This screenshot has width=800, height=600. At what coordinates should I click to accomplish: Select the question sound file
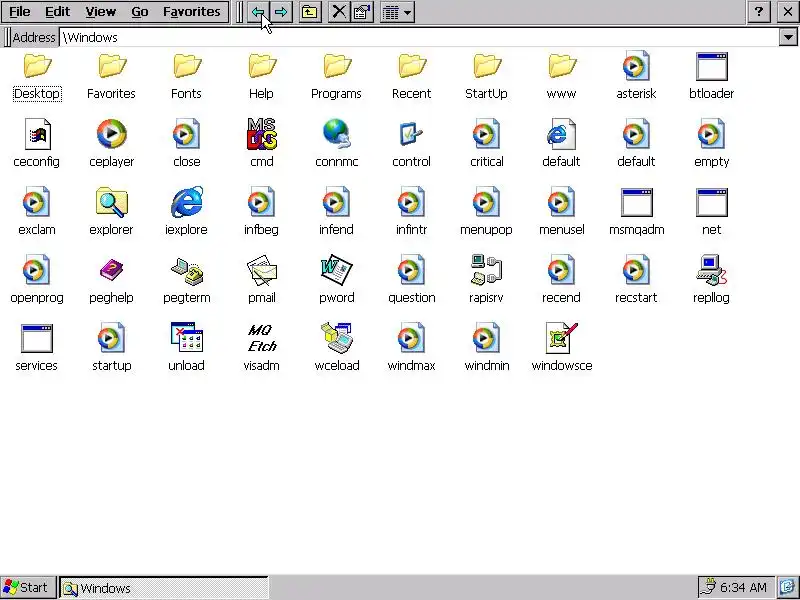(x=411, y=270)
